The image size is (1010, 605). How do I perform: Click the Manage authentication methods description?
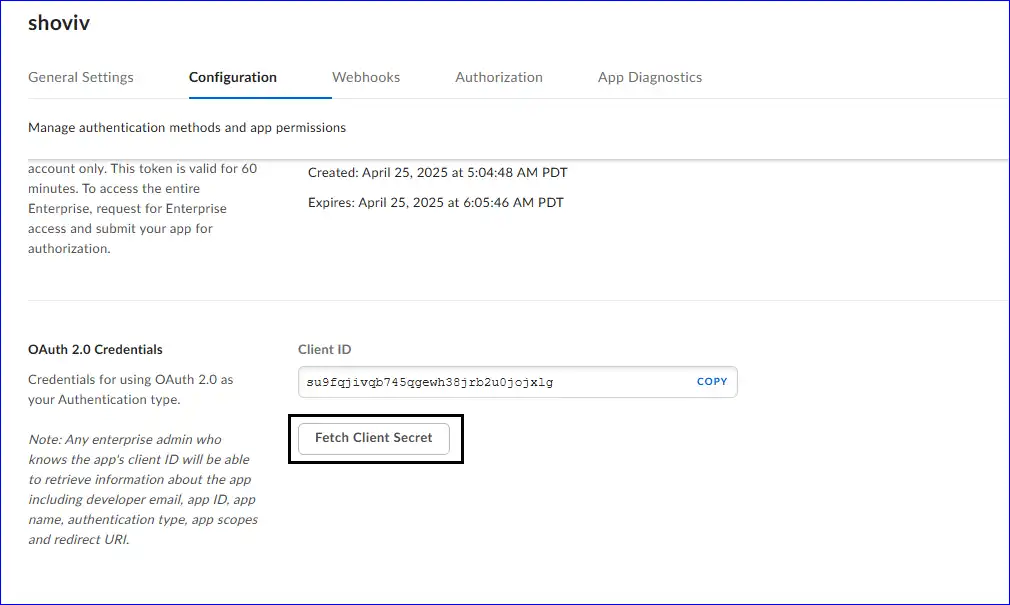[x=187, y=128]
